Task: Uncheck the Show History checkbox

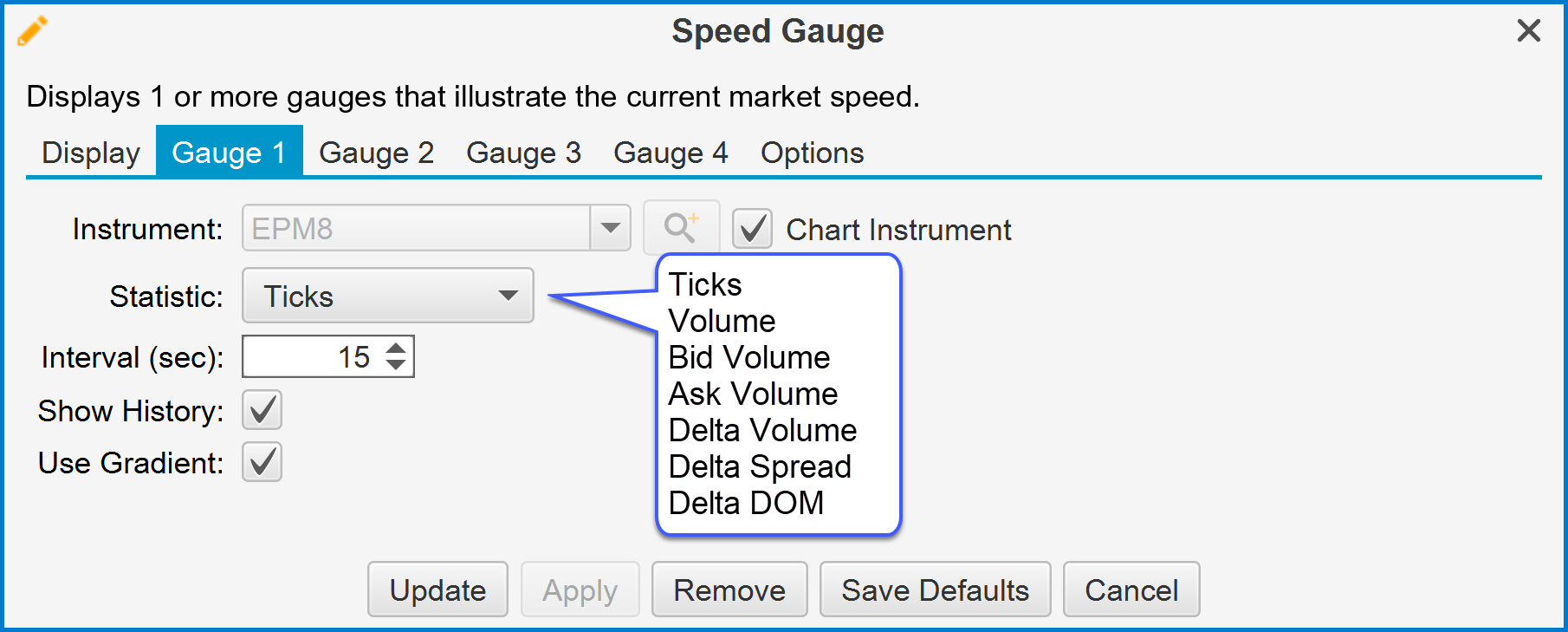Action: [x=262, y=411]
